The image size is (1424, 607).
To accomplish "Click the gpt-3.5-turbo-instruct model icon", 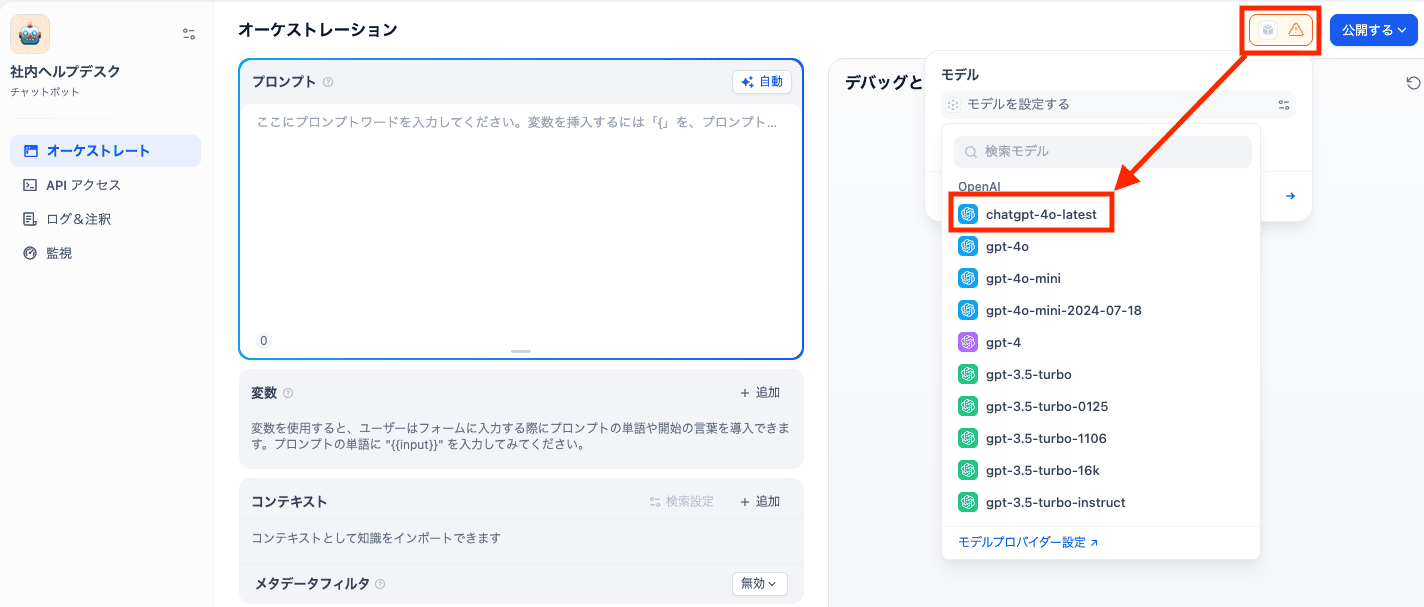I will pos(968,502).
